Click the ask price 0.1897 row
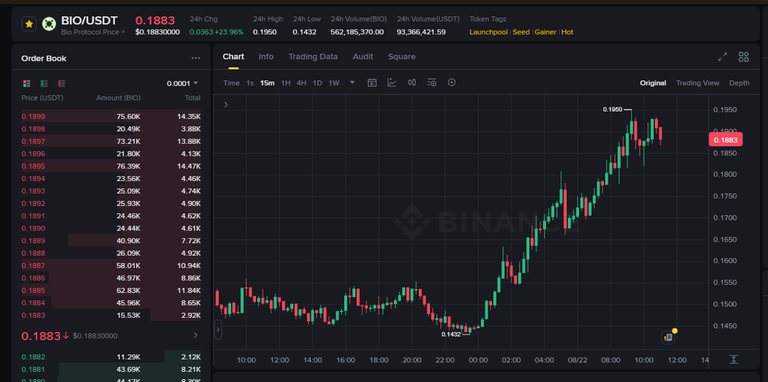The image size is (768, 382). click(111, 141)
